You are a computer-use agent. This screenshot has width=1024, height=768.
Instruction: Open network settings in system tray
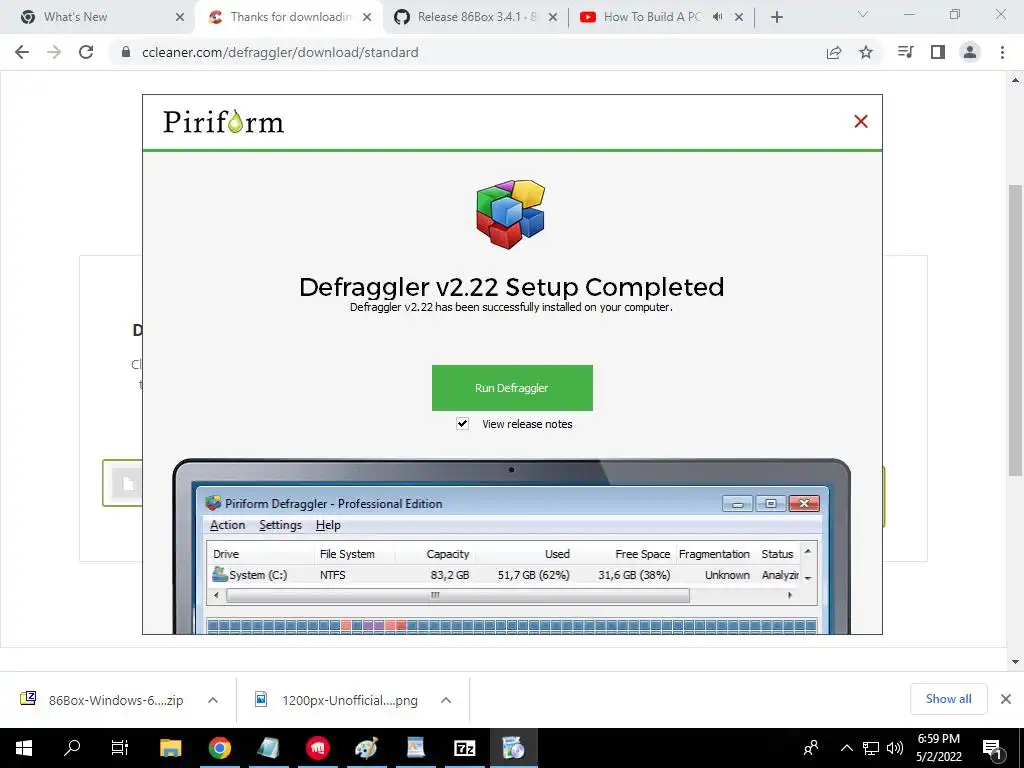[x=871, y=748]
